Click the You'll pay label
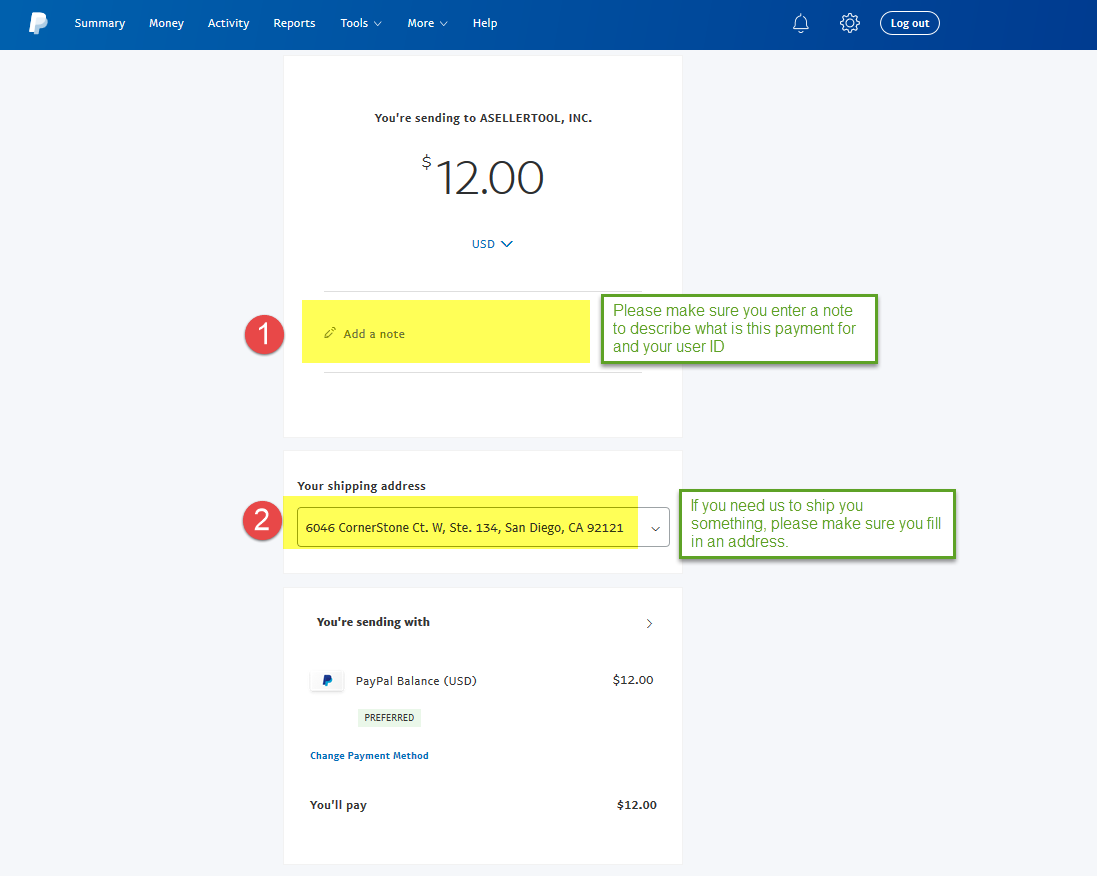 coord(338,805)
